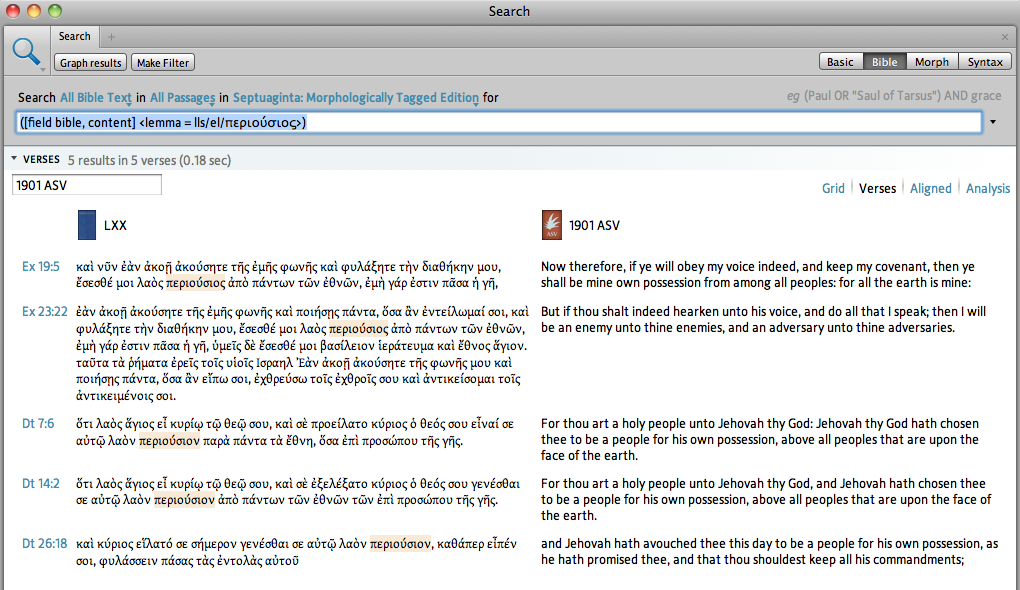Close the search panel with X
Screen dimensions: 1020x590
click(1005, 37)
